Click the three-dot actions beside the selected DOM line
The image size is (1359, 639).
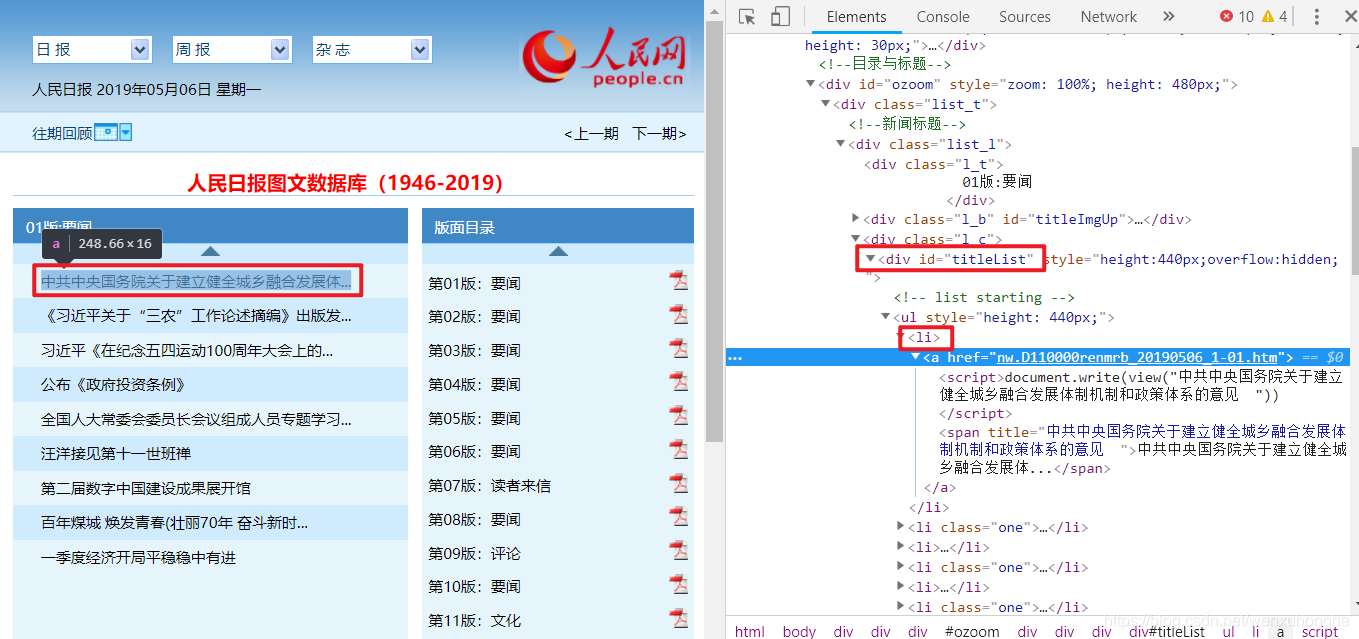[x=735, y=357]
